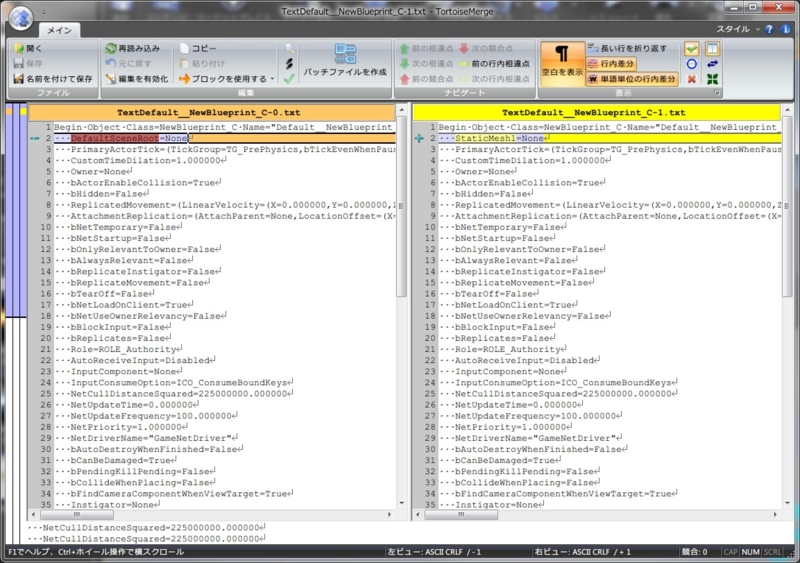Click the blue swap-arrows icon
The height and width of the screenshot is (563, 800).
coord(712,64)
